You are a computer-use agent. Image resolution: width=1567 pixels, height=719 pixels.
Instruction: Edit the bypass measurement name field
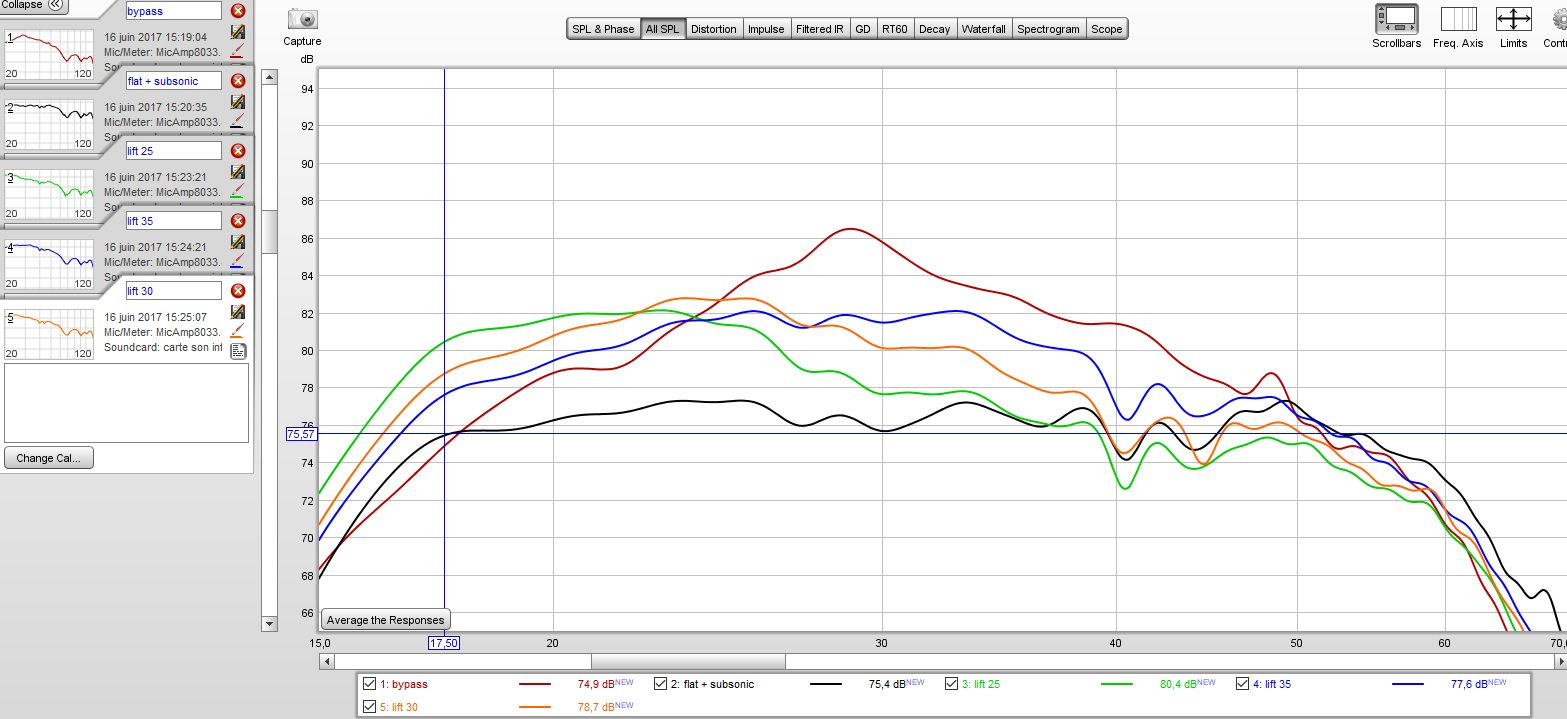pos(174,11)
